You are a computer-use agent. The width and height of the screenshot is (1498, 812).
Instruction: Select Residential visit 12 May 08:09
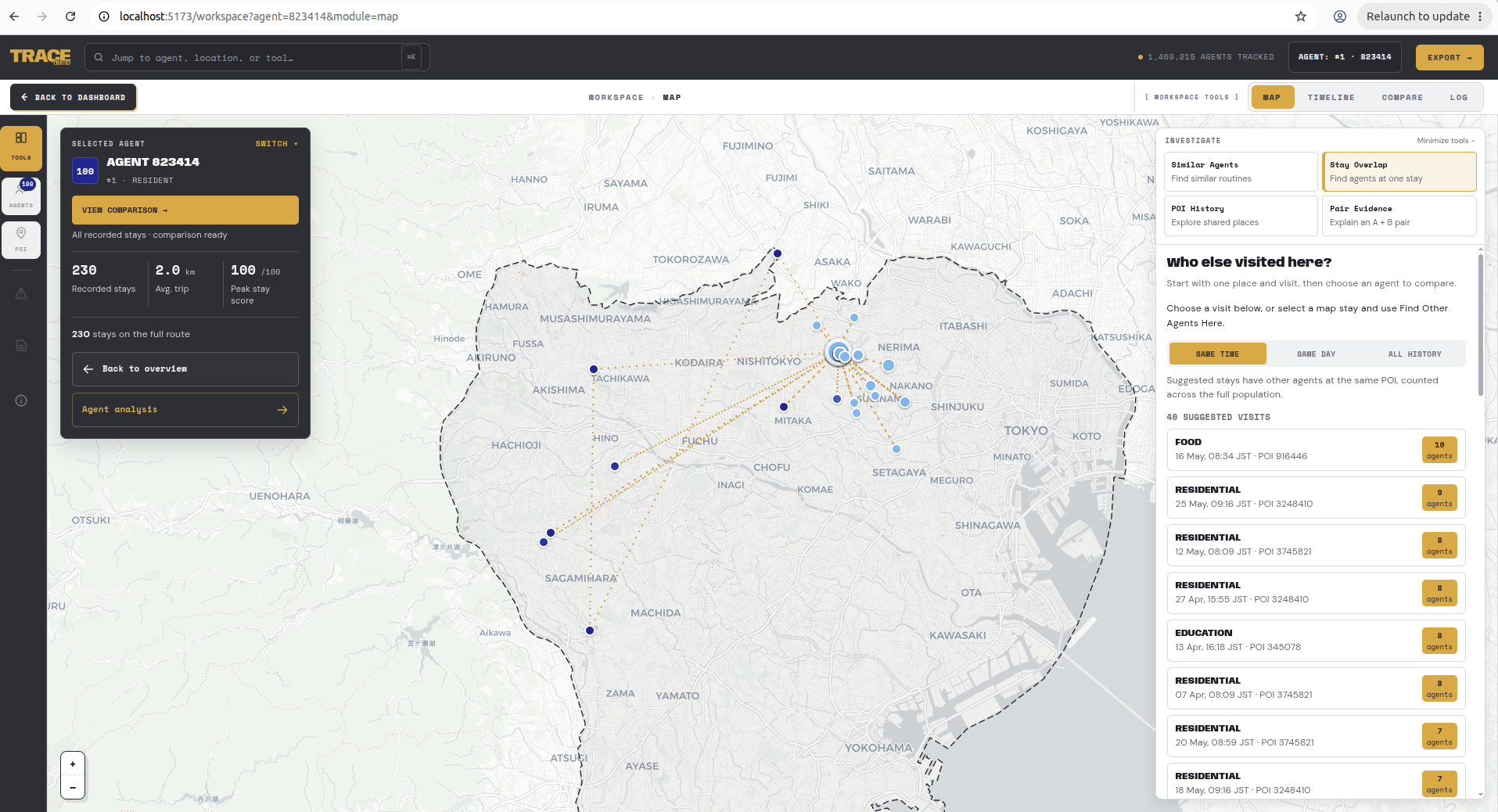[x=1316, y=545]
